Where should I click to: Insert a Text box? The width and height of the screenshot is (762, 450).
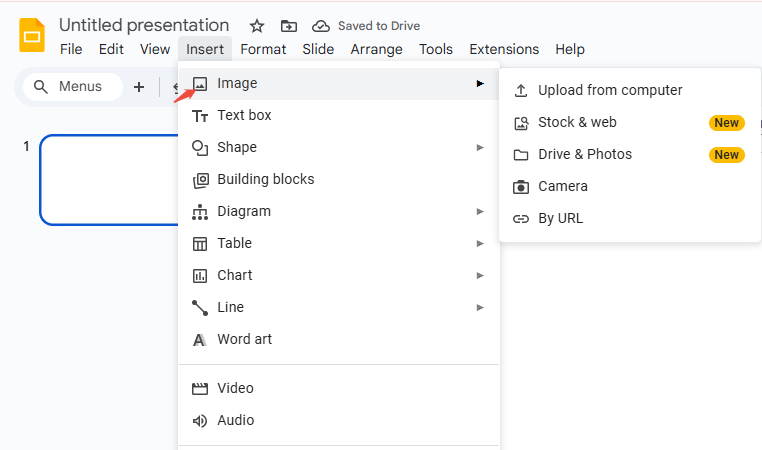244,115
